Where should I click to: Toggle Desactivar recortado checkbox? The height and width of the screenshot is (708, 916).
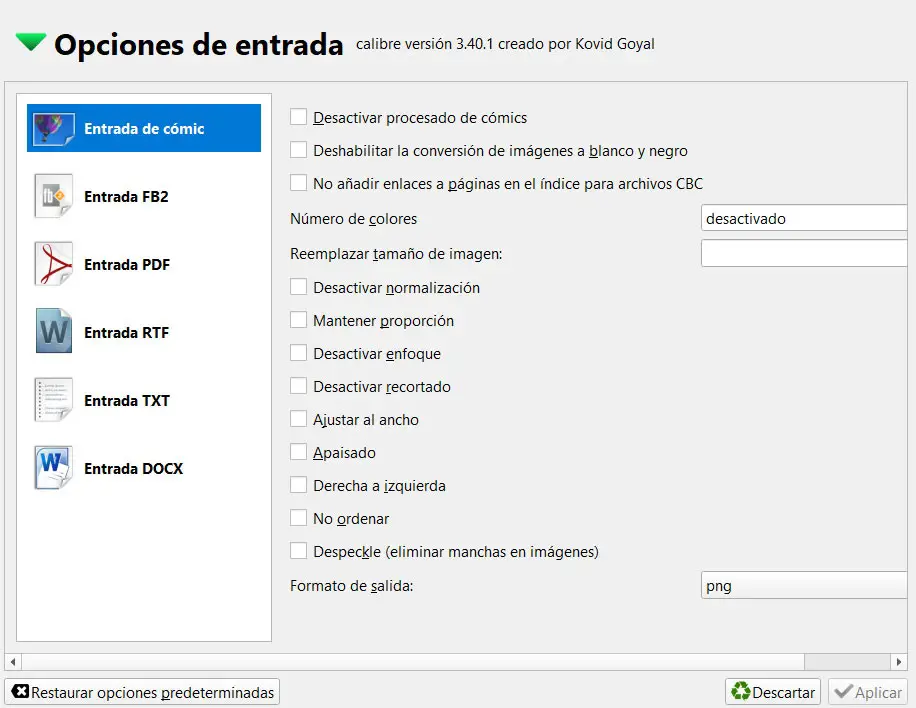point(299,386)
